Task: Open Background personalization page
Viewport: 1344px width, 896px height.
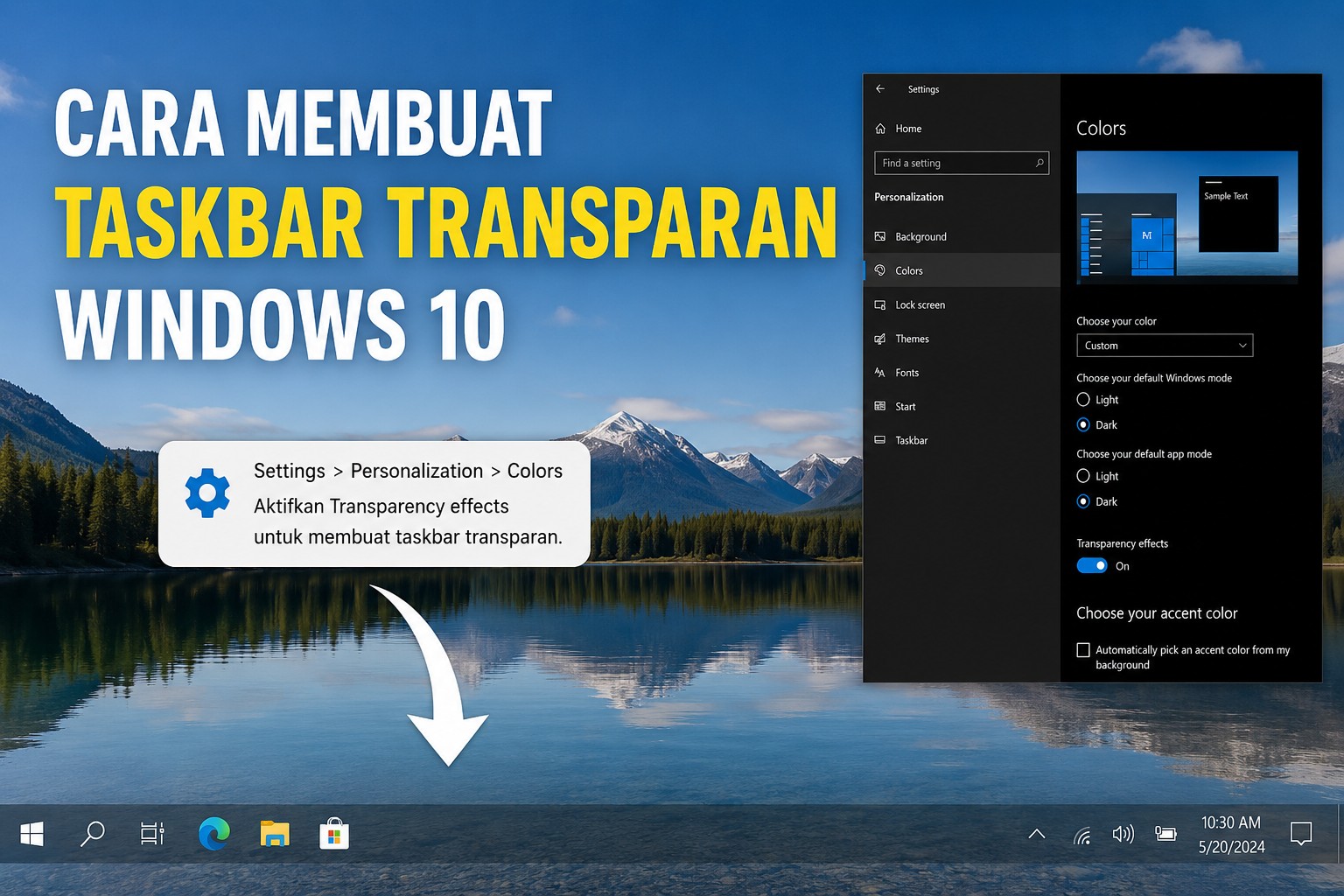Action: click(962, 237)
